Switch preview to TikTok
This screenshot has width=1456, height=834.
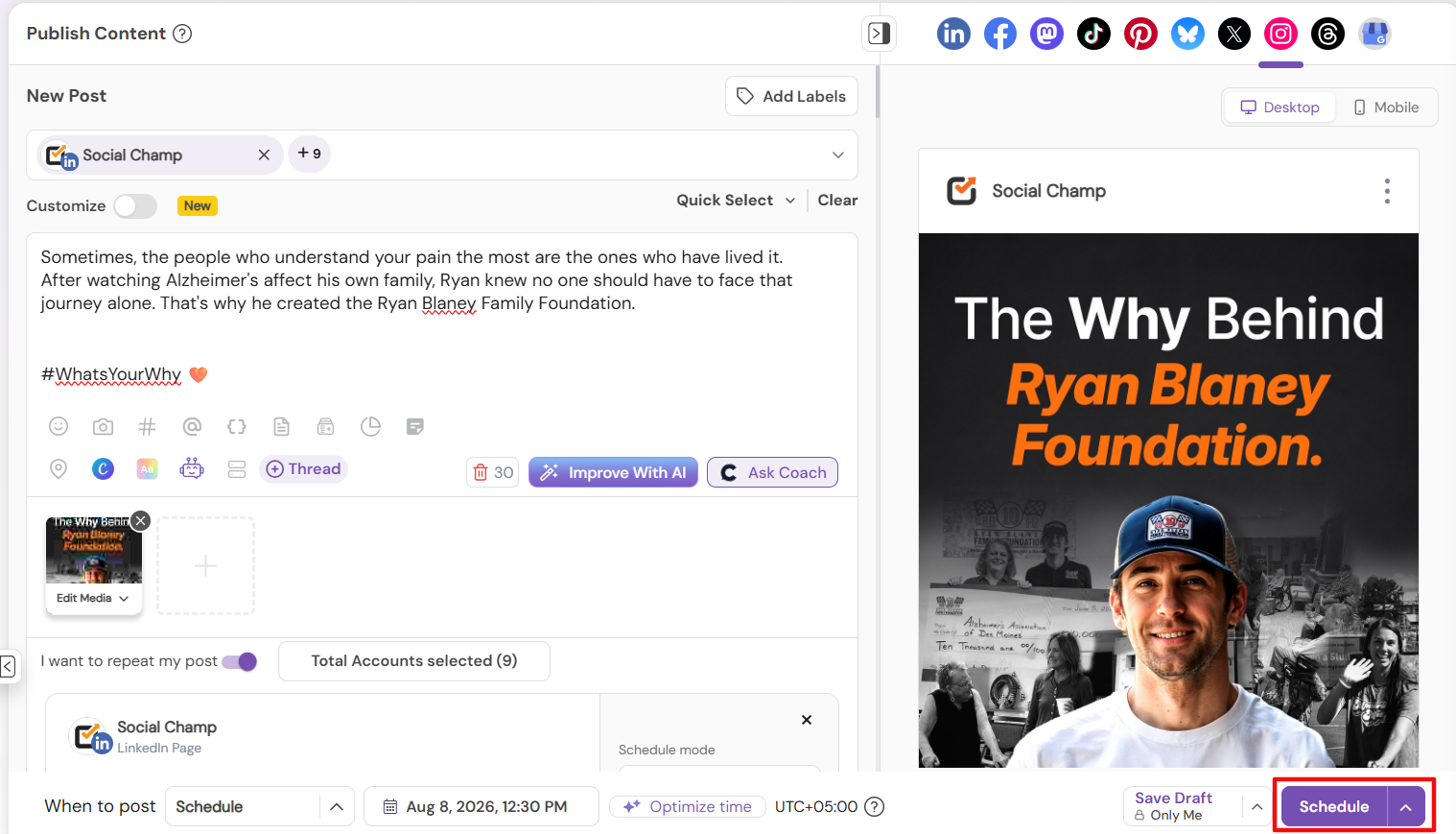point(1093,34)
